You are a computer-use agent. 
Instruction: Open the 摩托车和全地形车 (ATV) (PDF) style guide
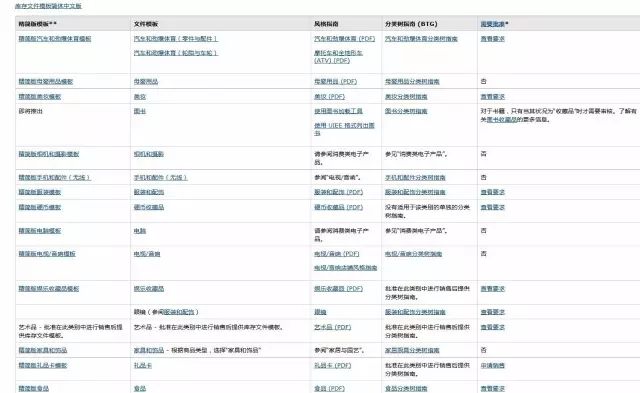[338, 57]
